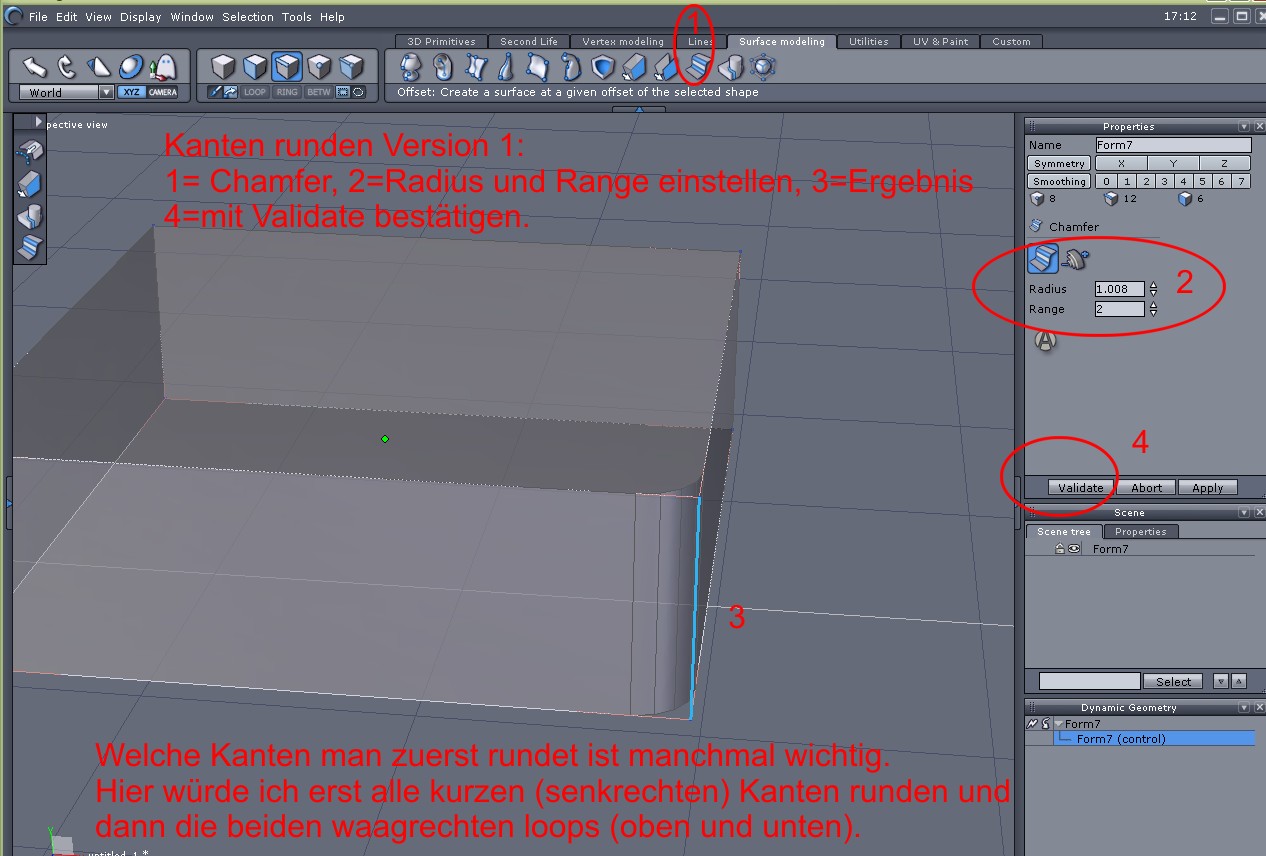
Task: Open the Display menu
Action: 141,17
